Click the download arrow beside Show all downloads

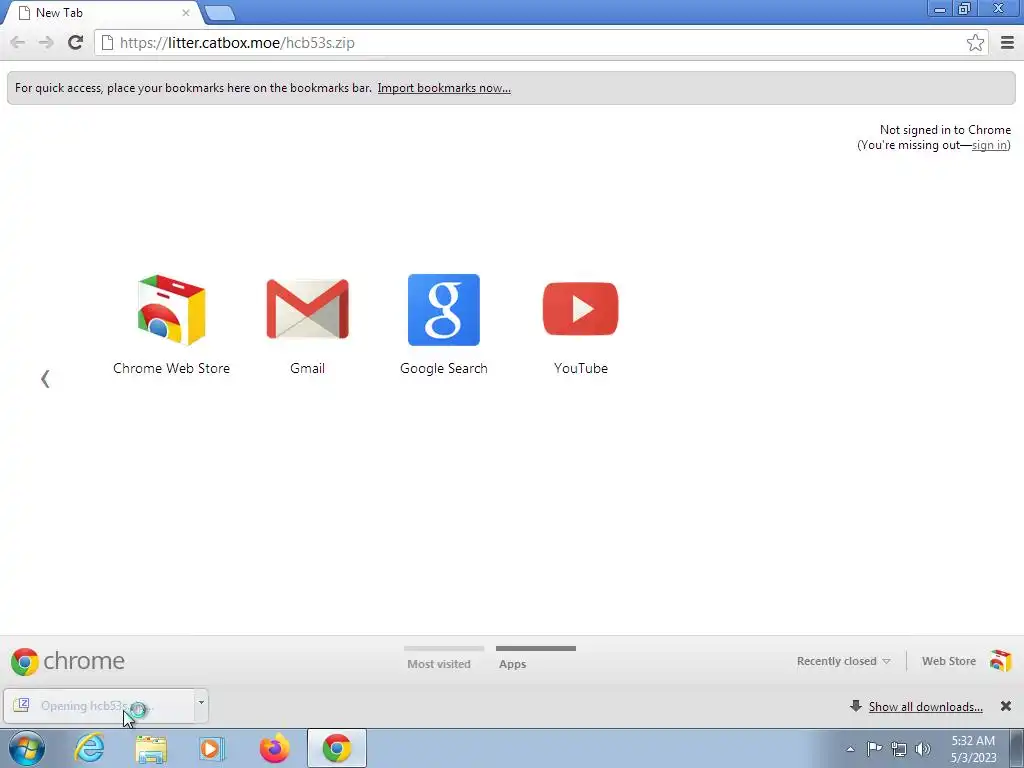point(856,706)
